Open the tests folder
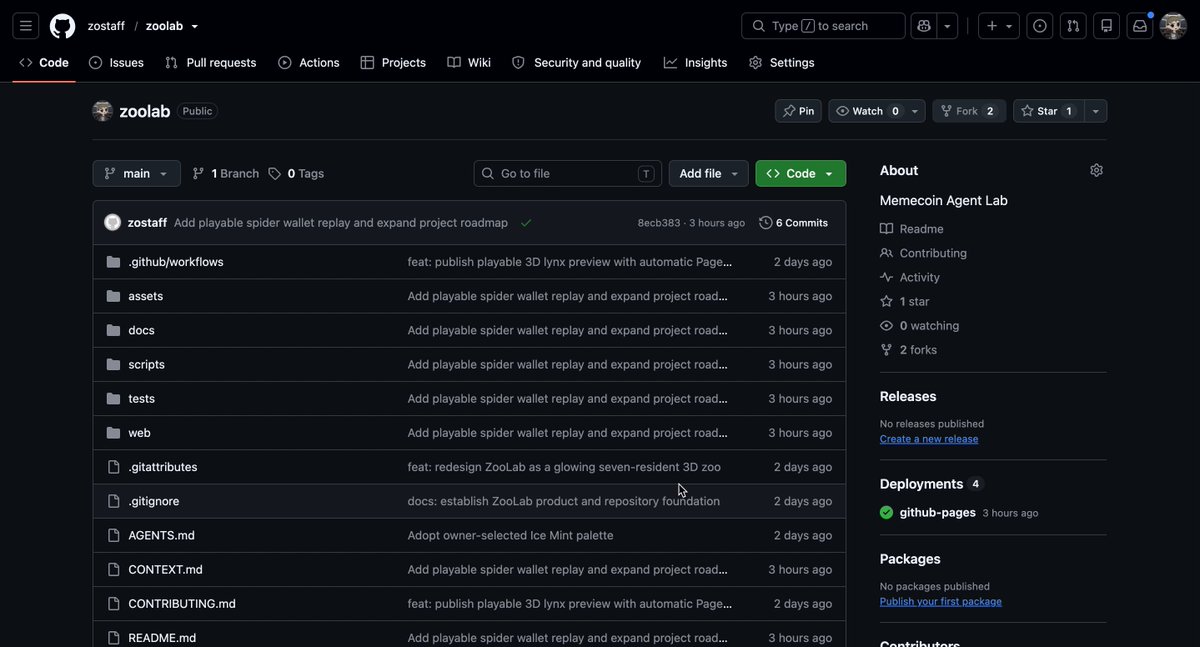Screen dimensions: 1200x647 (142, 398)
